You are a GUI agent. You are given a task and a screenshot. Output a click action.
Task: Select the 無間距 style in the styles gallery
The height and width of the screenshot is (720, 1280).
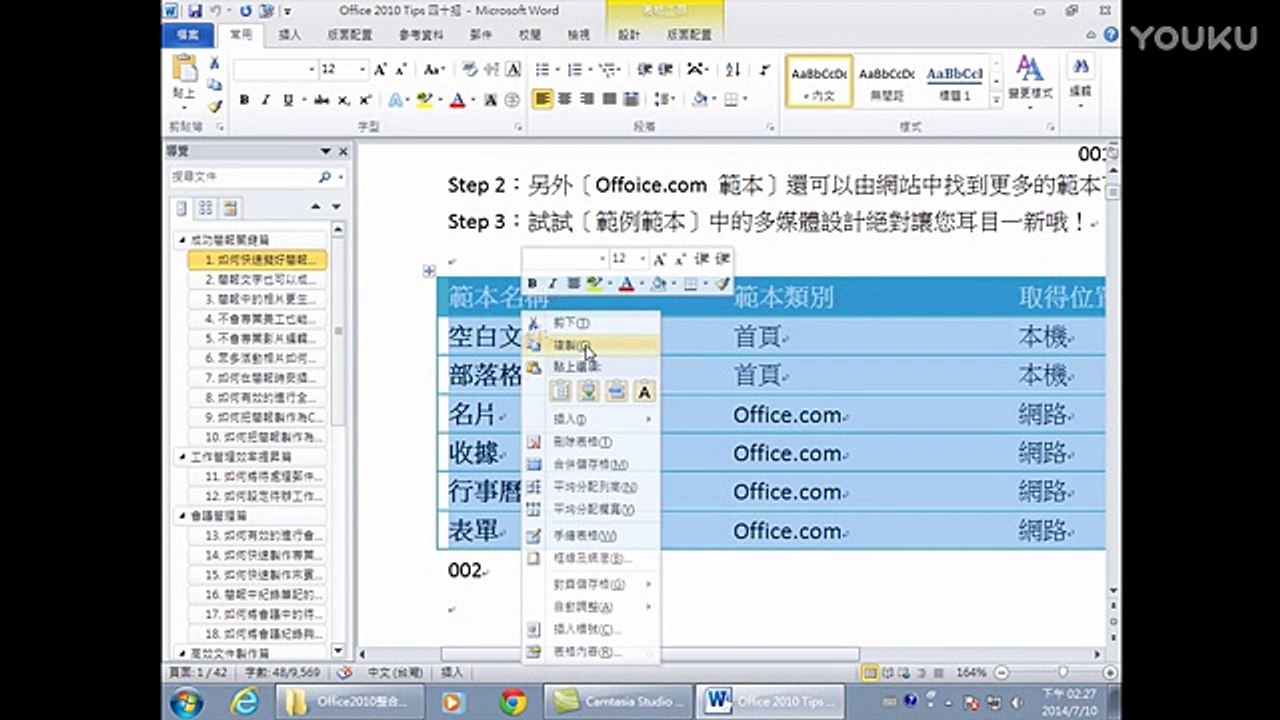tap(887, 82)
